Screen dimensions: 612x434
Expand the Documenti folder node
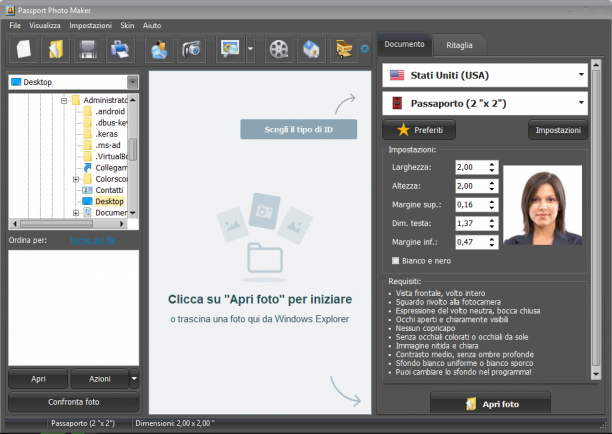coord(76,213)
